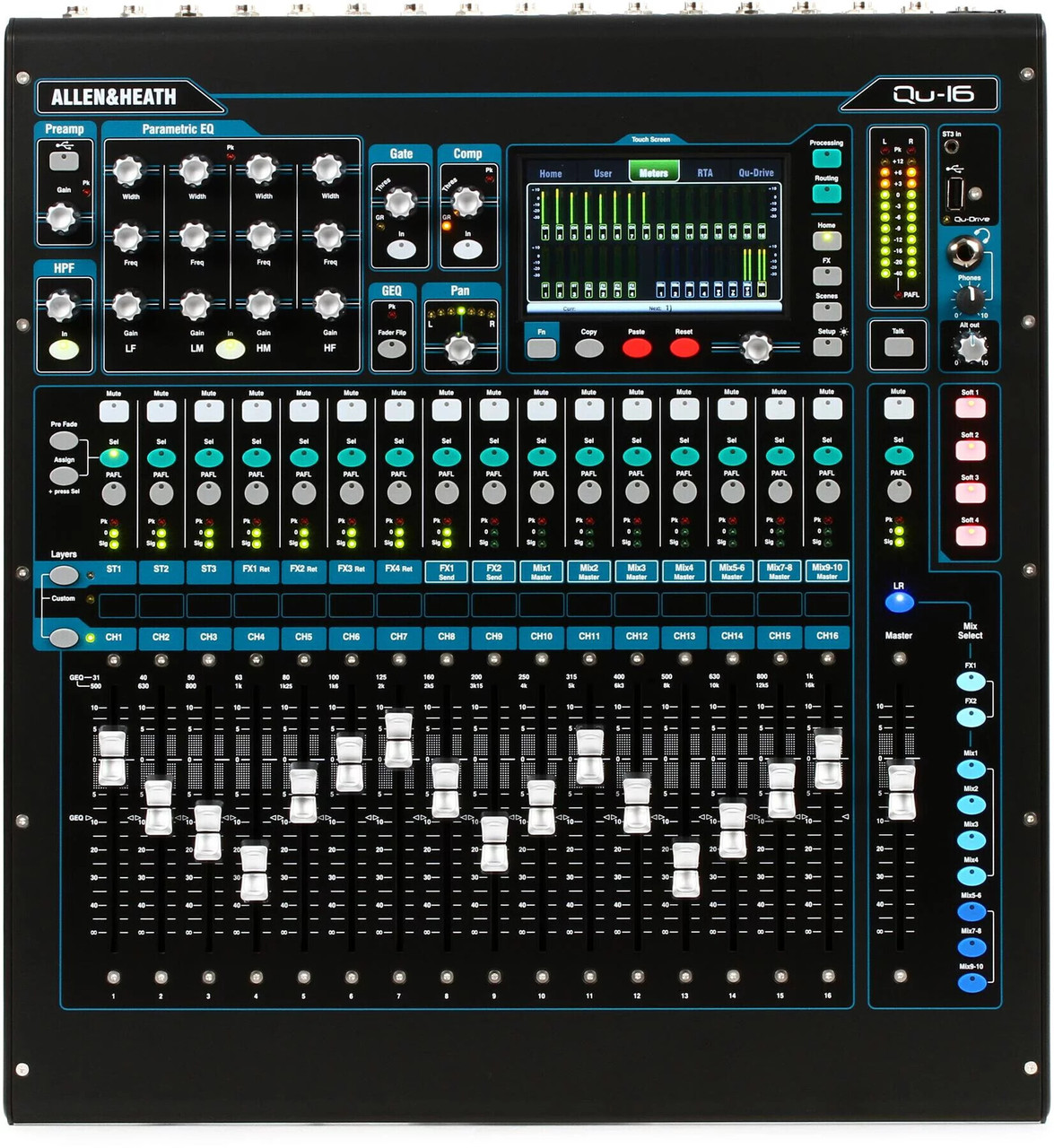Image resolution: width=1054 pixels, height=1148 pixels.
Task: Trigger the Soft 4 key
Action: click(970, 535)
